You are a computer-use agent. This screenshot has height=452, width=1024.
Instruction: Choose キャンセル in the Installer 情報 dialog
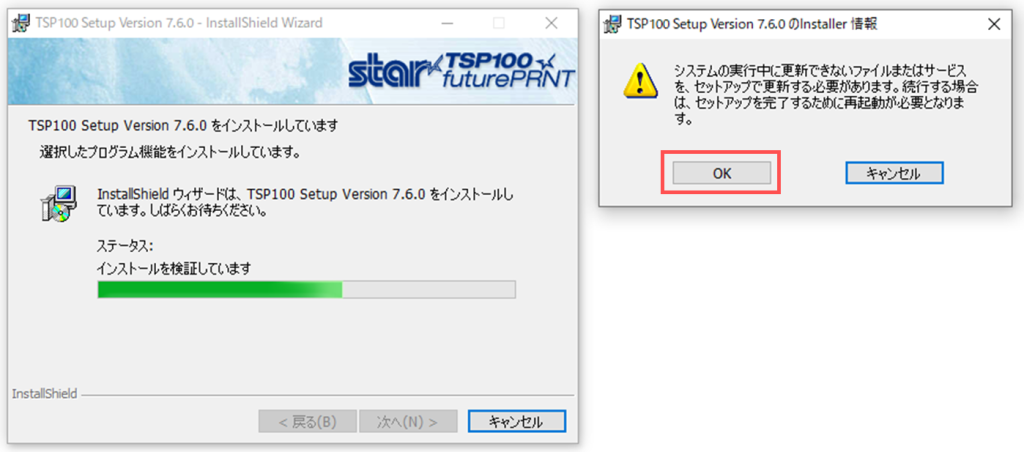pyautogui.click(x=894, y=173)
